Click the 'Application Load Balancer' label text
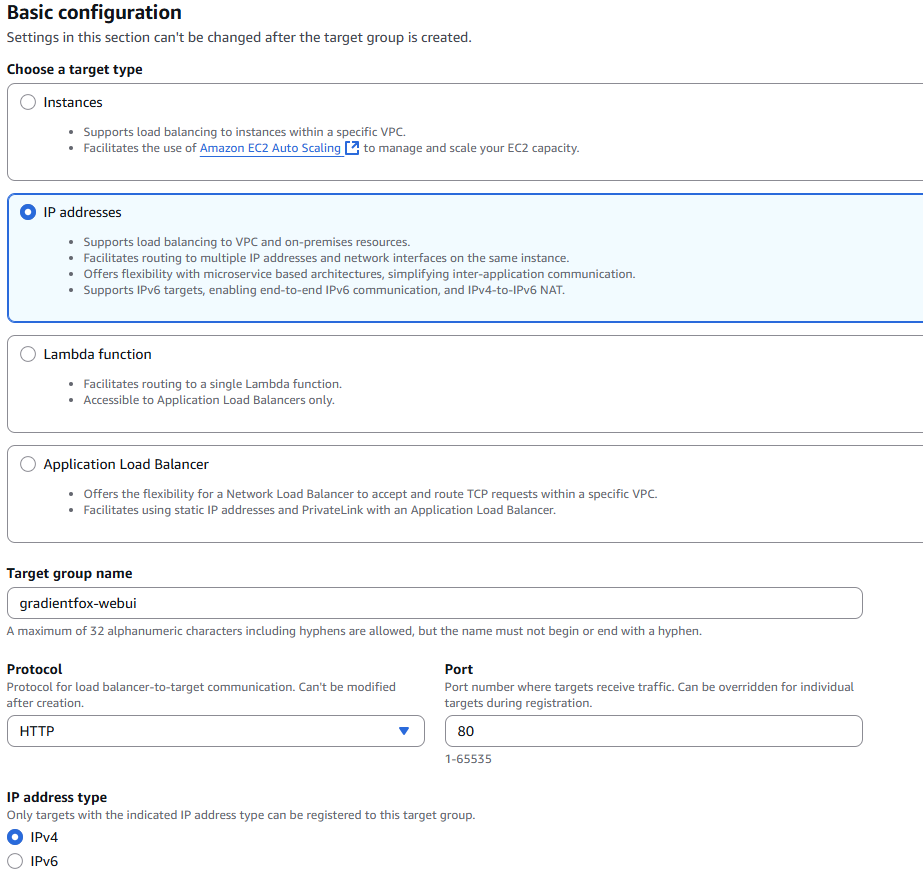Image resolution: width=923 pixels, height=879 pixels. [x=126, y=464]
